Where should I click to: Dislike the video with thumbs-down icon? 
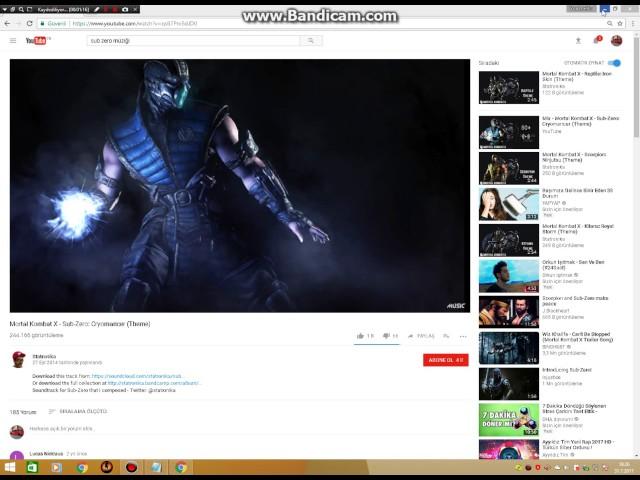[x=386, y=336]
